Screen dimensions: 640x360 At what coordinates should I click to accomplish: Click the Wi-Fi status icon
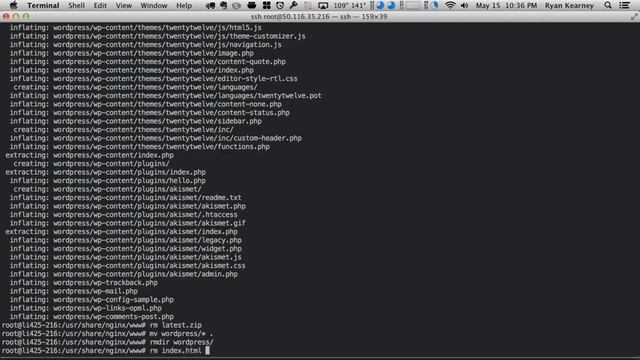point(450,5)
